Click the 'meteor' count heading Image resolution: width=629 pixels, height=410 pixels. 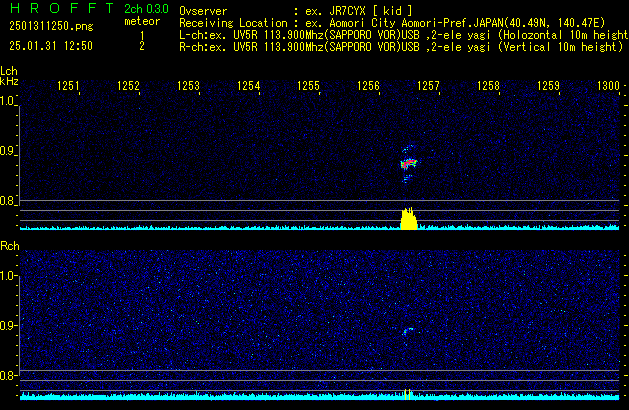(x=142, y=21)
